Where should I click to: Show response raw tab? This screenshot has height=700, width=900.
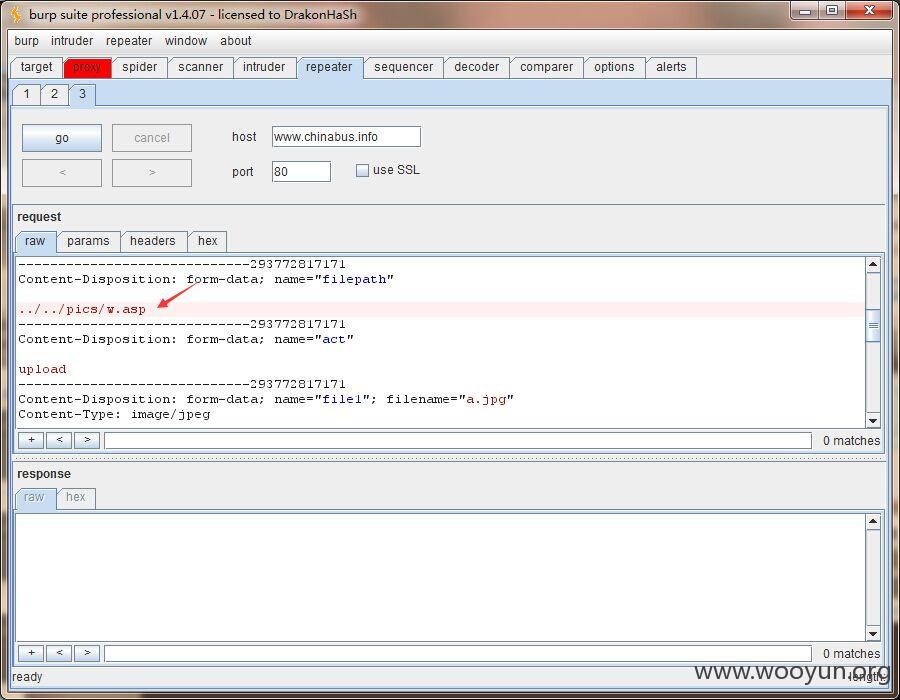[34, 497]
